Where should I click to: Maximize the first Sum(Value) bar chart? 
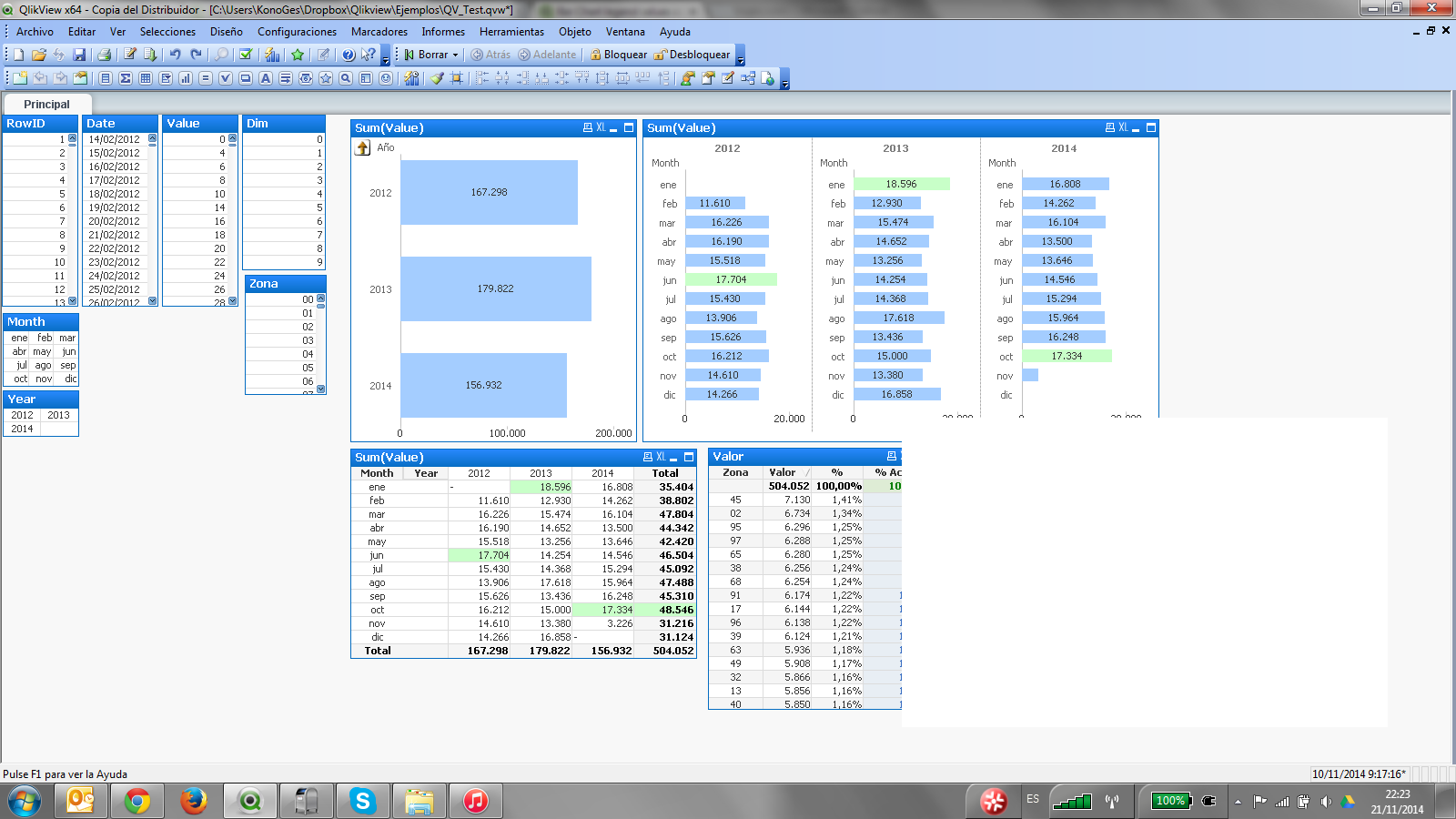tap(629, 127)
